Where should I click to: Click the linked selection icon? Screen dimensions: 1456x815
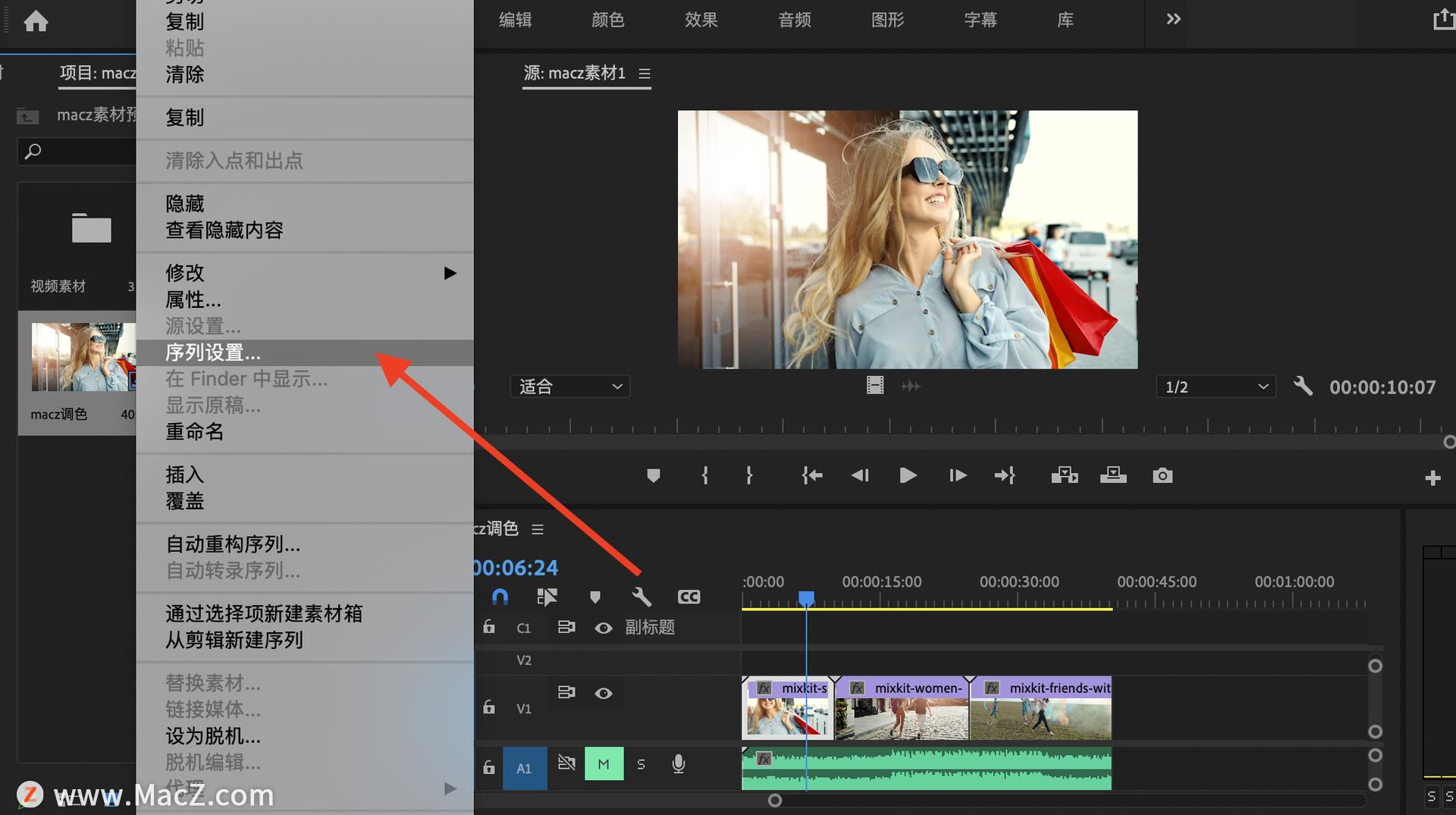(548, 597)
